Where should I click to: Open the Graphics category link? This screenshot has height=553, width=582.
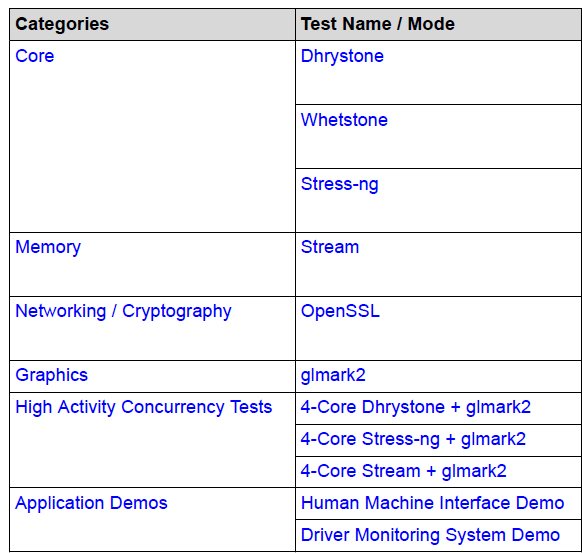point(51,375)
